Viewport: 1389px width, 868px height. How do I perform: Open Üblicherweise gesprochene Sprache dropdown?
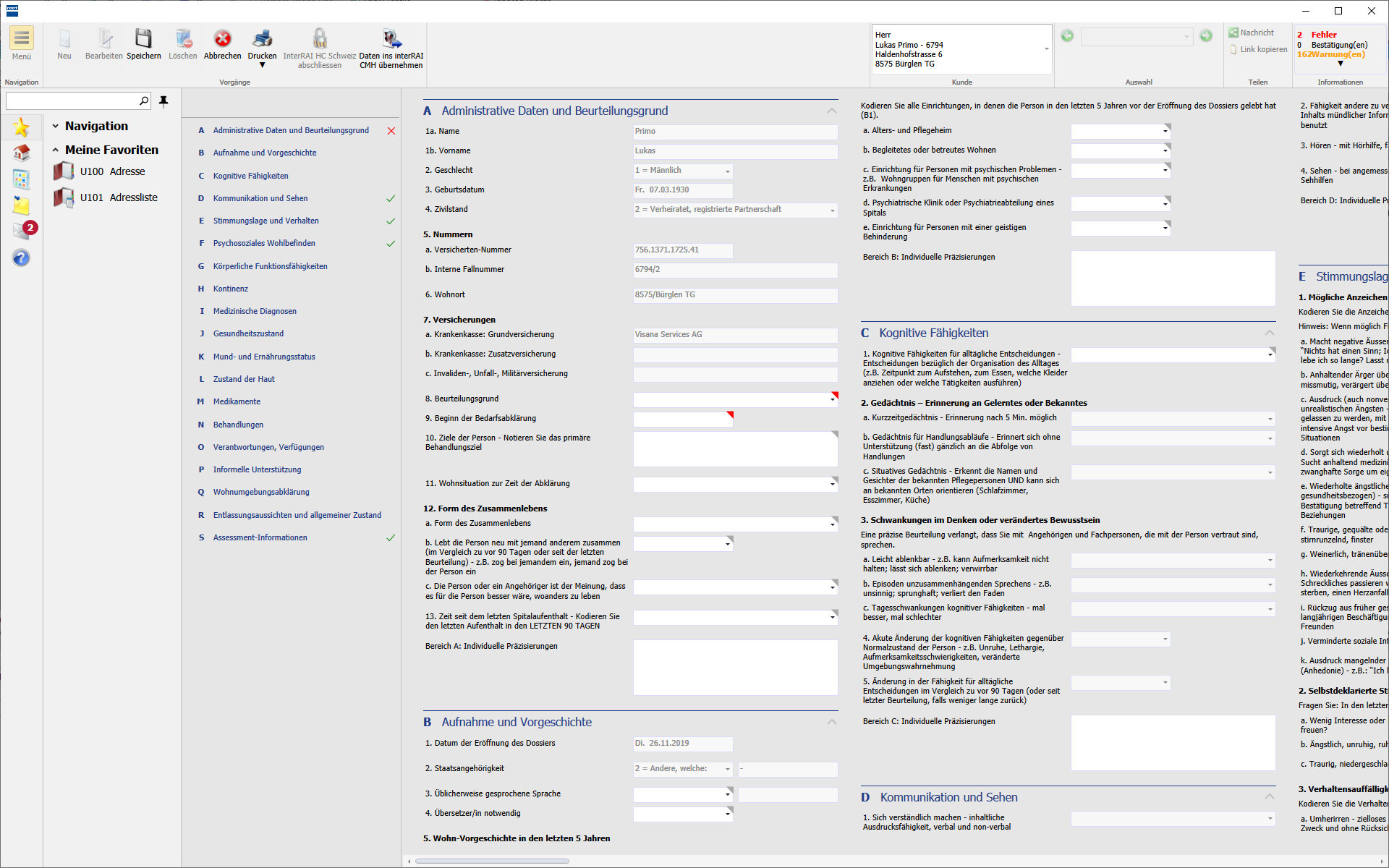(x=728, y=794)
